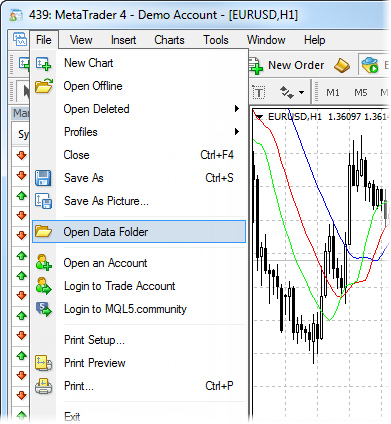This screenshot has height=424, width=391.
Task: Click the MetaEditor book icon in toolbar
Action: [342, 65]
